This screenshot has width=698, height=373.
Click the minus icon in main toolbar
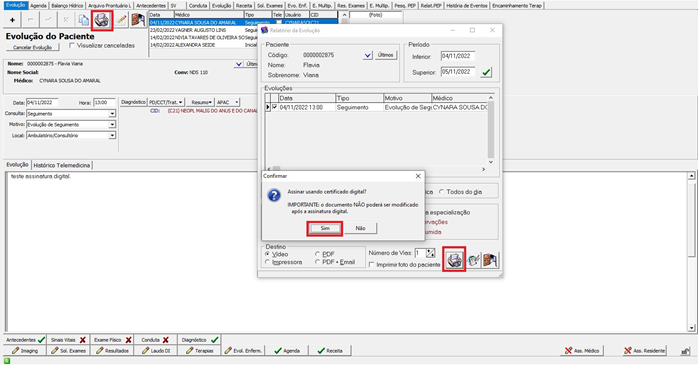point(30,20)
